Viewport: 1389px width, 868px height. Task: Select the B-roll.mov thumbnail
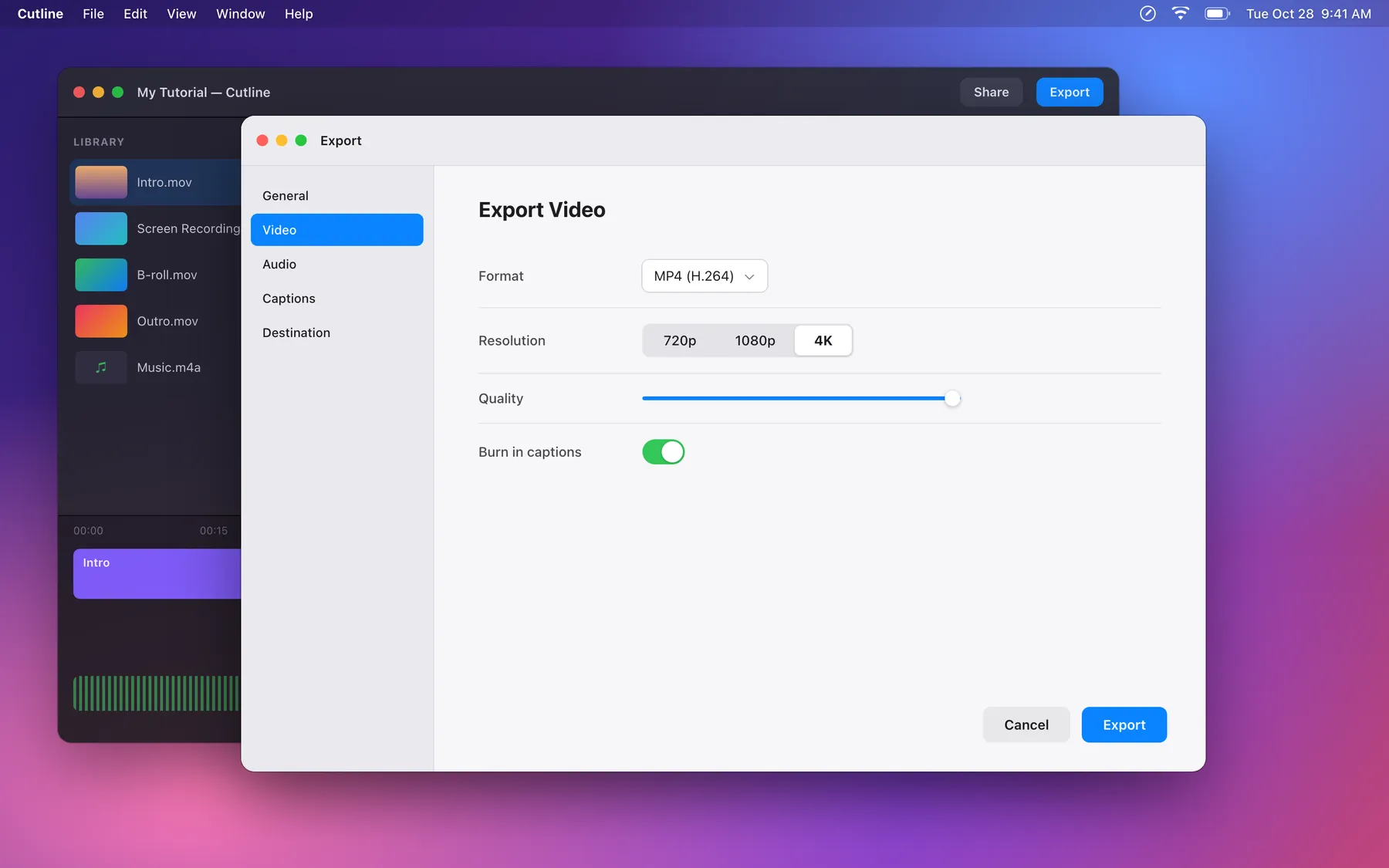tap(101, 275)
